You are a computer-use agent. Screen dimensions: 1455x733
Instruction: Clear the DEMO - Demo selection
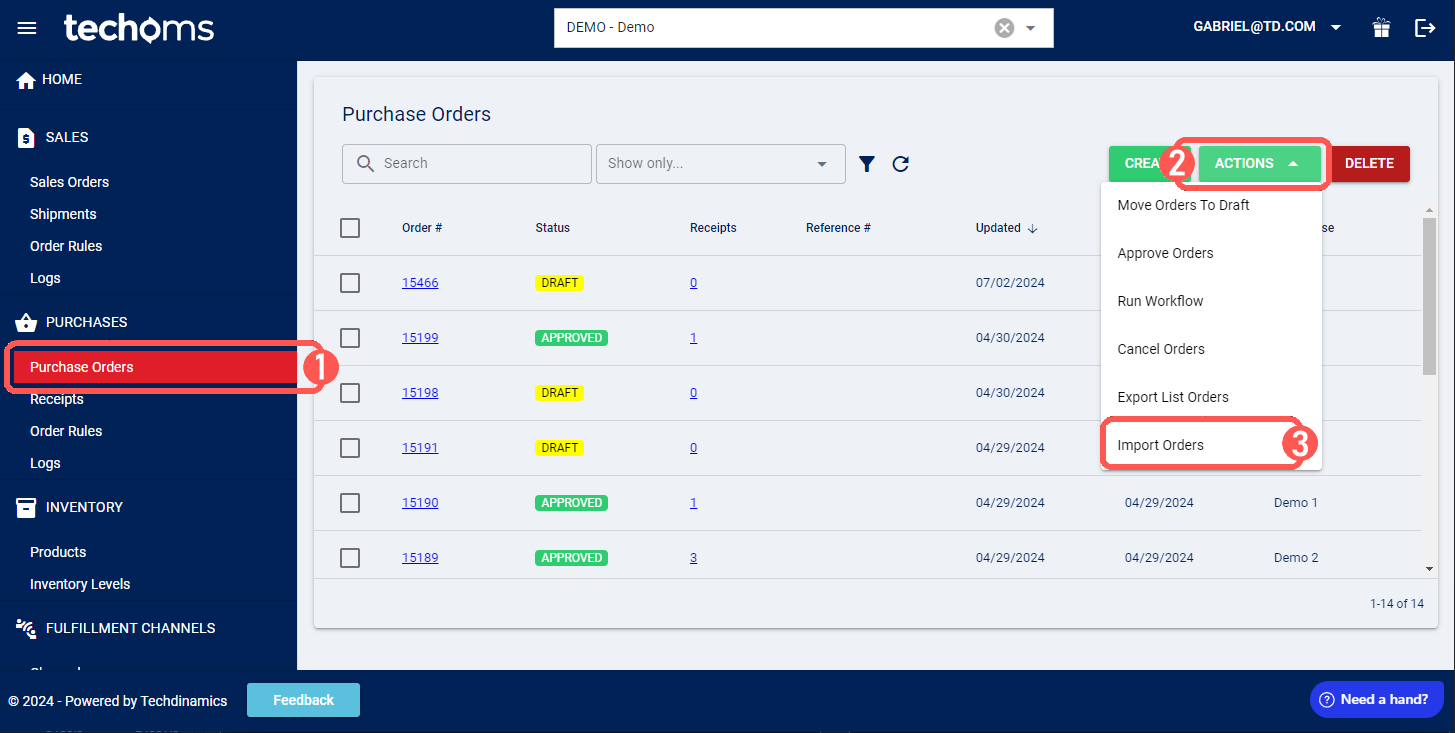point(1004,28)
